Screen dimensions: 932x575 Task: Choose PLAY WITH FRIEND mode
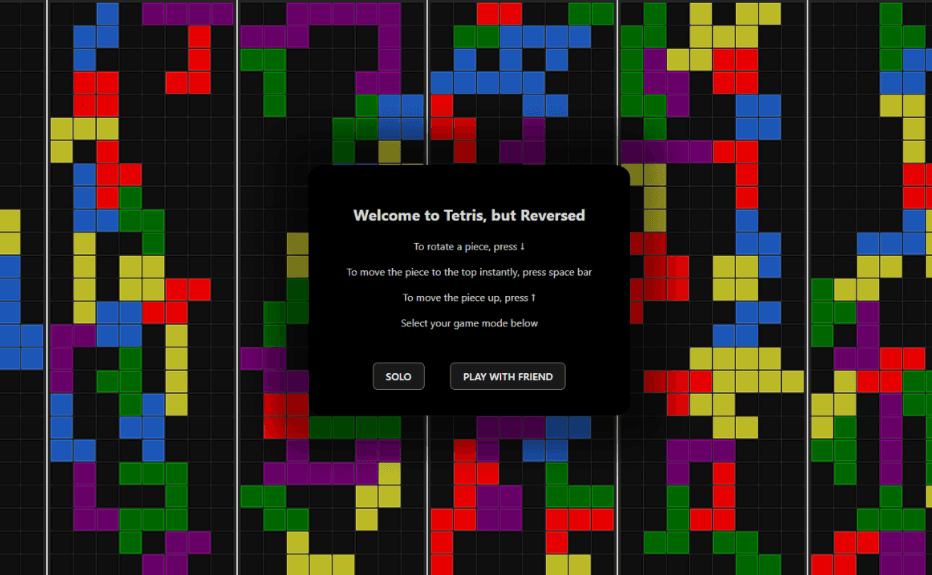pyautogui.click(x=508, y=376)
